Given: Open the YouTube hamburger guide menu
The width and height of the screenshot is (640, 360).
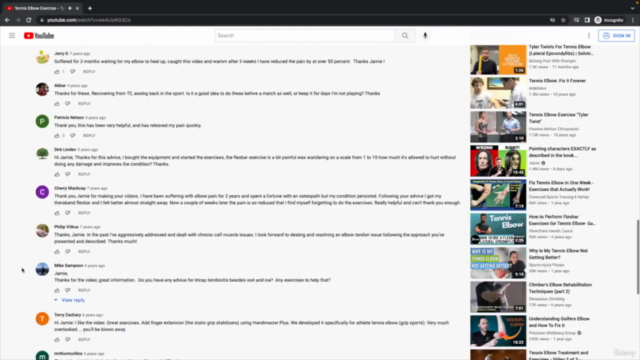Looking at the screenshot, I should point(12,36).
